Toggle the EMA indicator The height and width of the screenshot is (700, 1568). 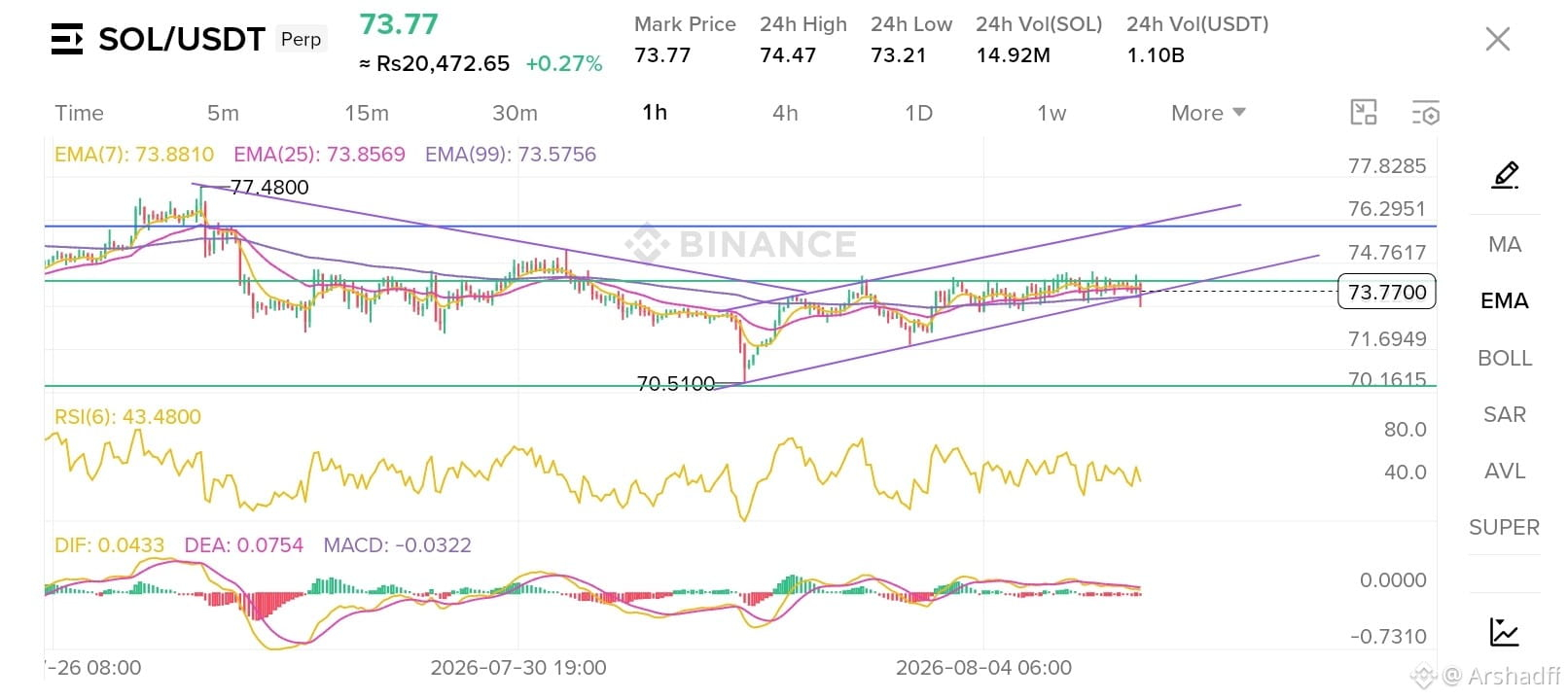click(1505, 300)
